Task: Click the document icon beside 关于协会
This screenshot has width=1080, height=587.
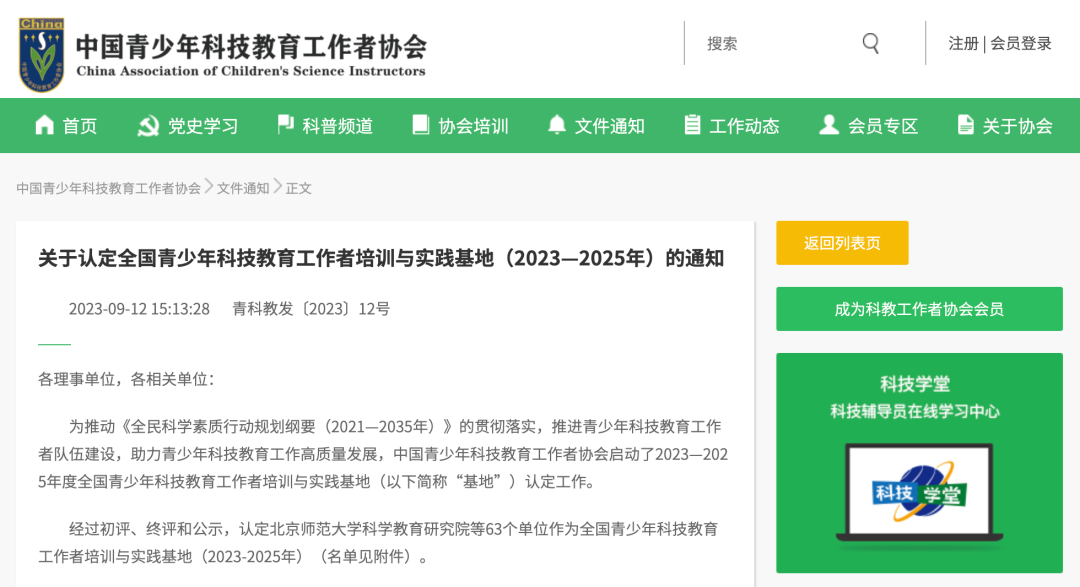Action: (966, 125)
